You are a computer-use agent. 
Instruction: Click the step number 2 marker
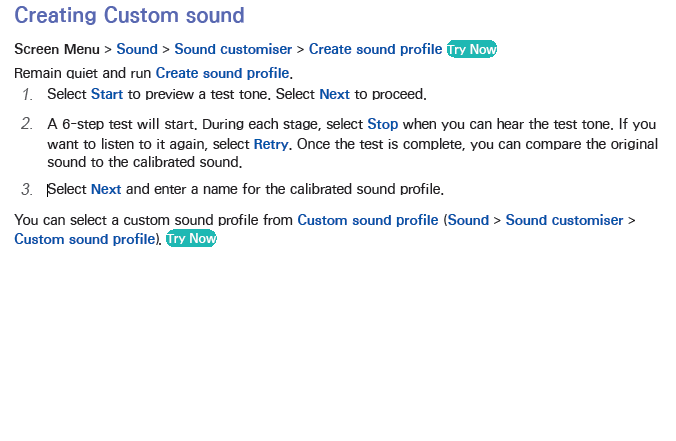point(27,124)
